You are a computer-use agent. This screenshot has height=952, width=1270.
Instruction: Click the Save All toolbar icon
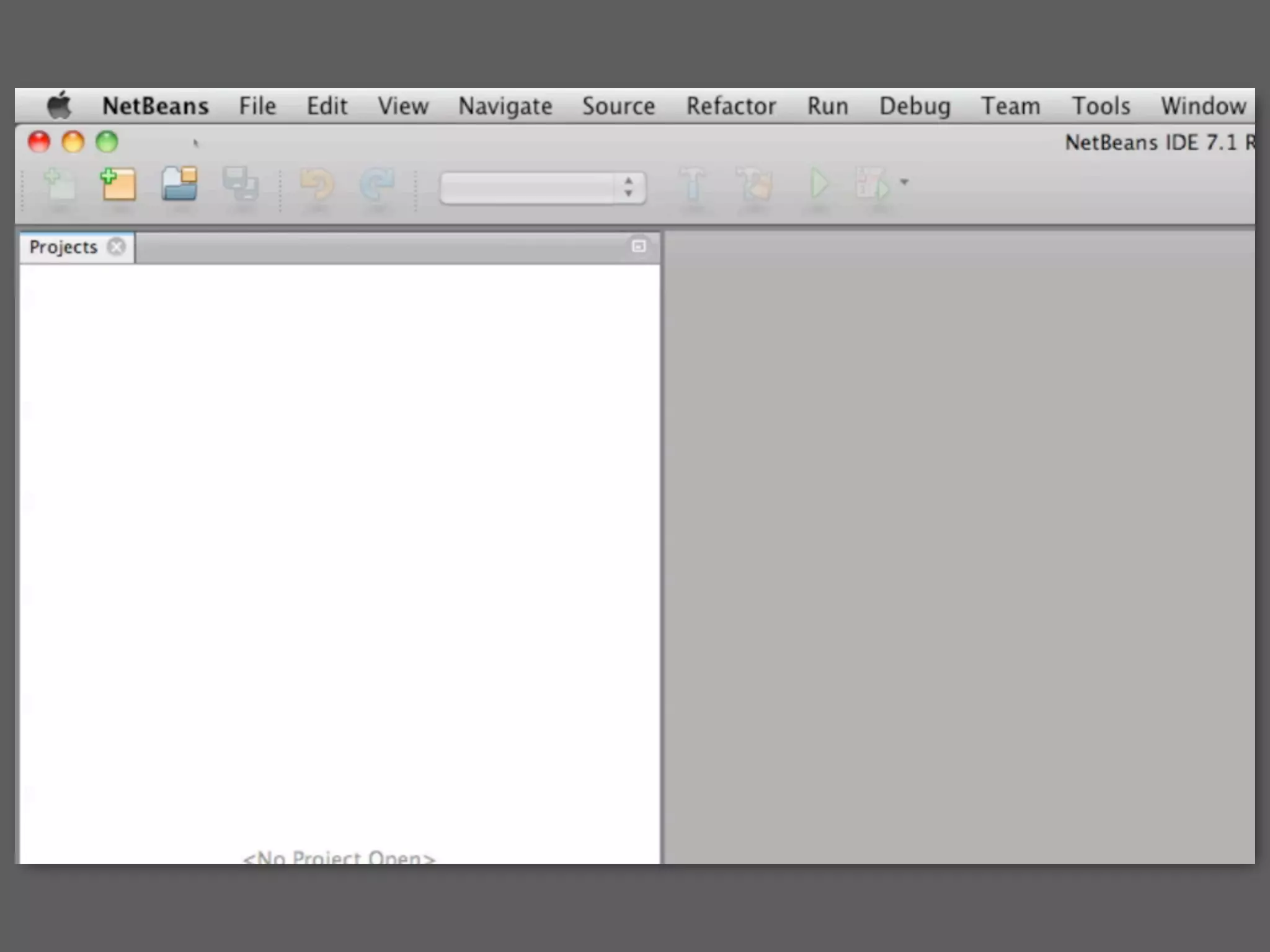tap(241, 185)
